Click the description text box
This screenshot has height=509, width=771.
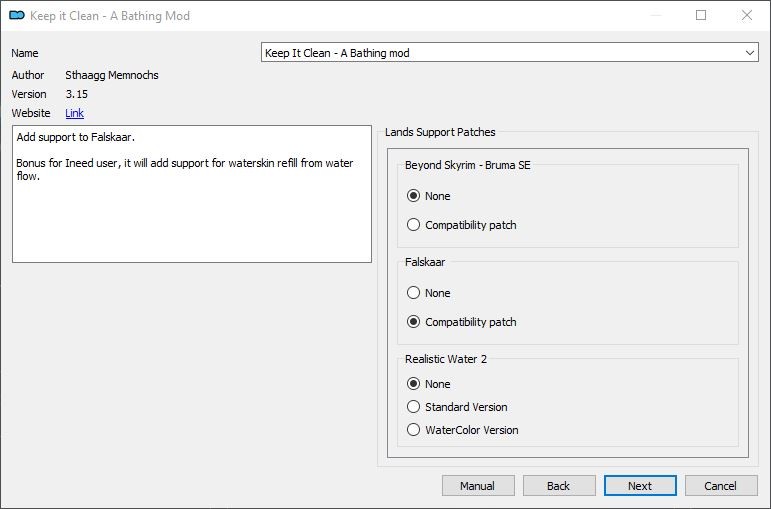[x=192, y=194]
